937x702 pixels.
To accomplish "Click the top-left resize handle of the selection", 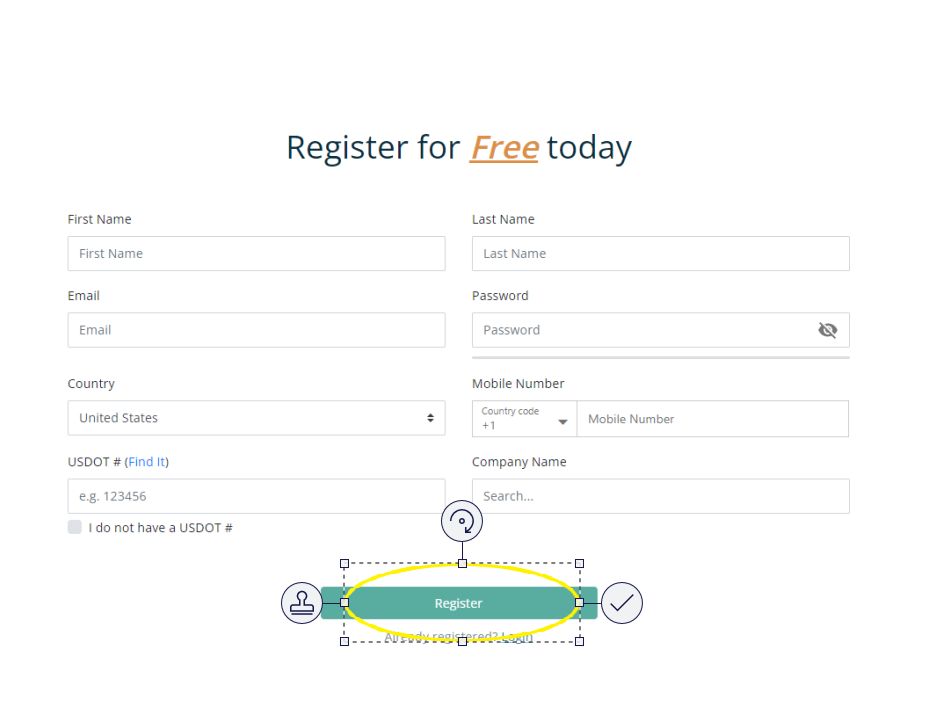I will [345, 564].
